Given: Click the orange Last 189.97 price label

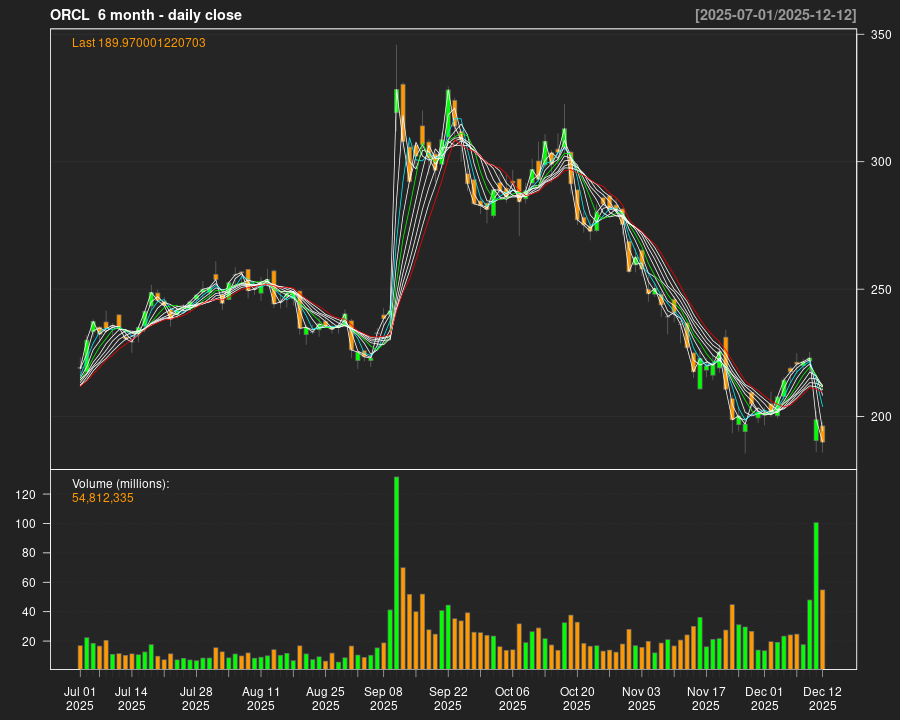Looking at the screenshot, I should point(139,43).
